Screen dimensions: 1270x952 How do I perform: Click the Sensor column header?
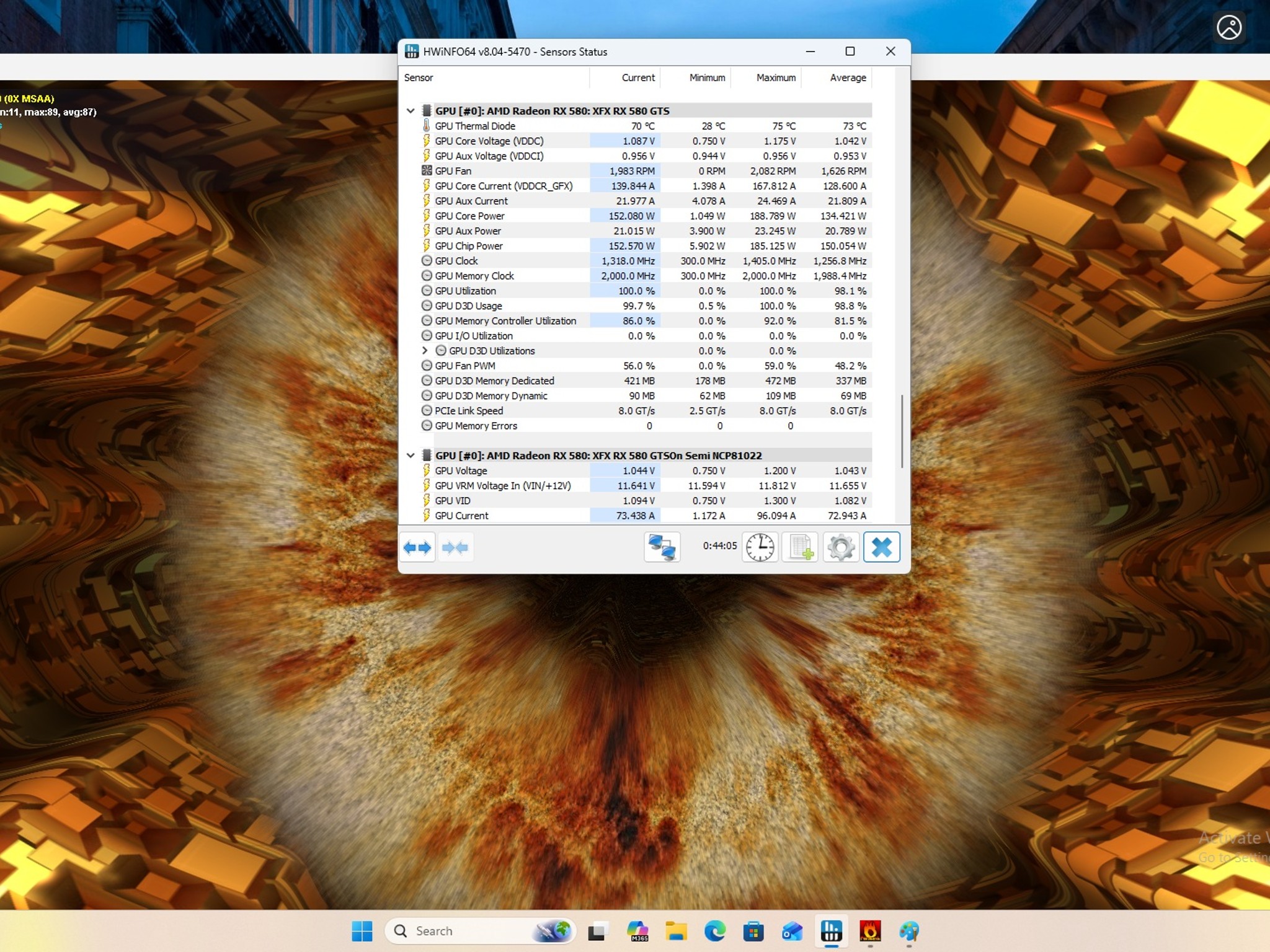[x=495, y=77]
